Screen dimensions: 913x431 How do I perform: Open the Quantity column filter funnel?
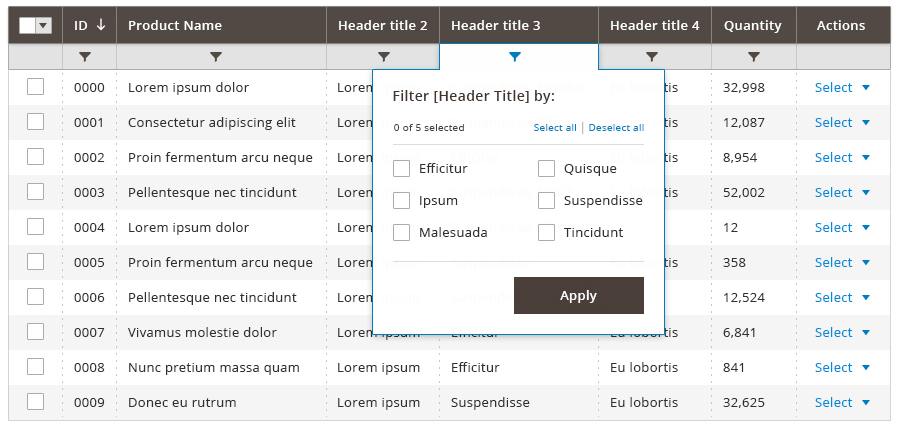pos(754,57)
